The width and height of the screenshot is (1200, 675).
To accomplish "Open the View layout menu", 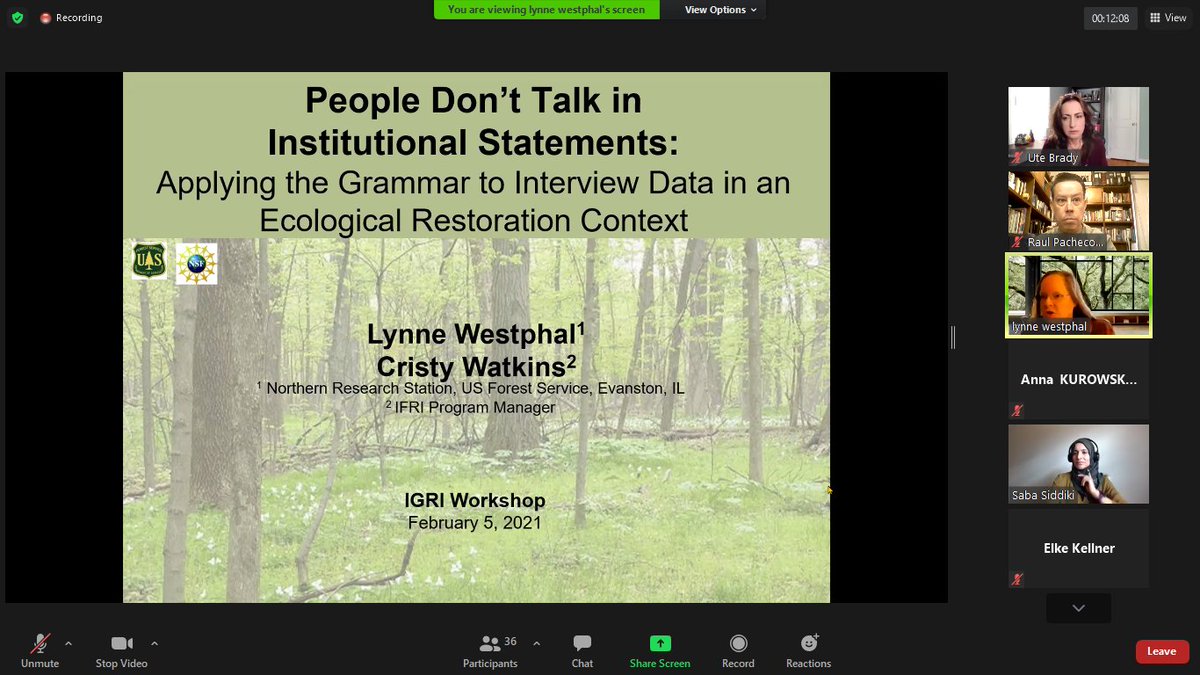I will point(1167,18).
